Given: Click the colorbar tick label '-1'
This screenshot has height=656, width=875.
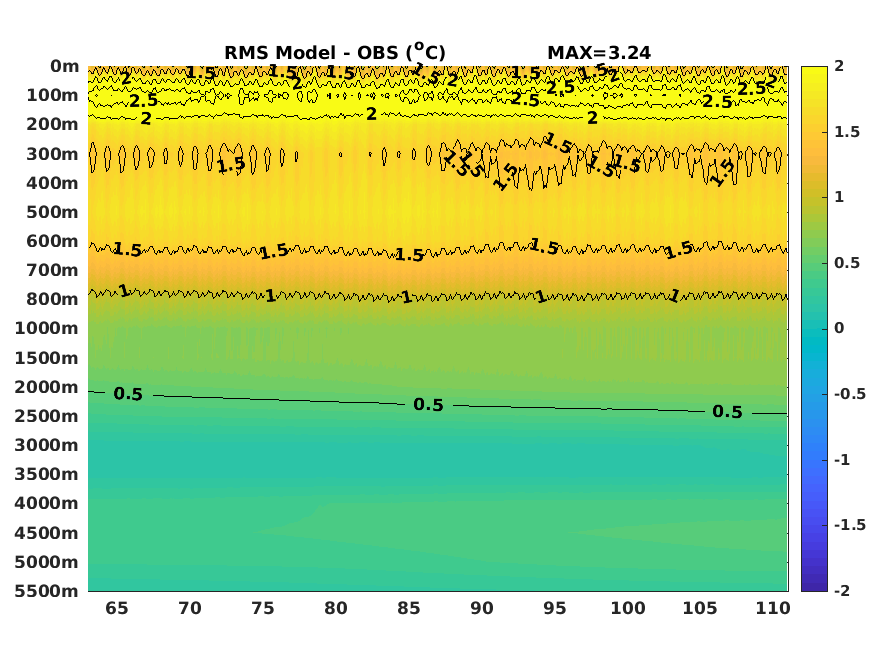Looking at the screenshot, I should (x=842, y=460).
